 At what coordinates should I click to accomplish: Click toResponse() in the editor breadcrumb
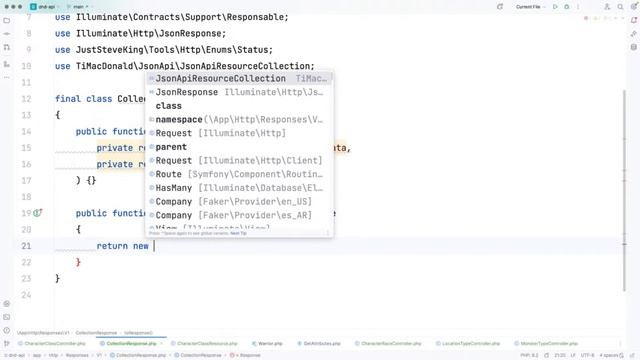click(138, 333)
